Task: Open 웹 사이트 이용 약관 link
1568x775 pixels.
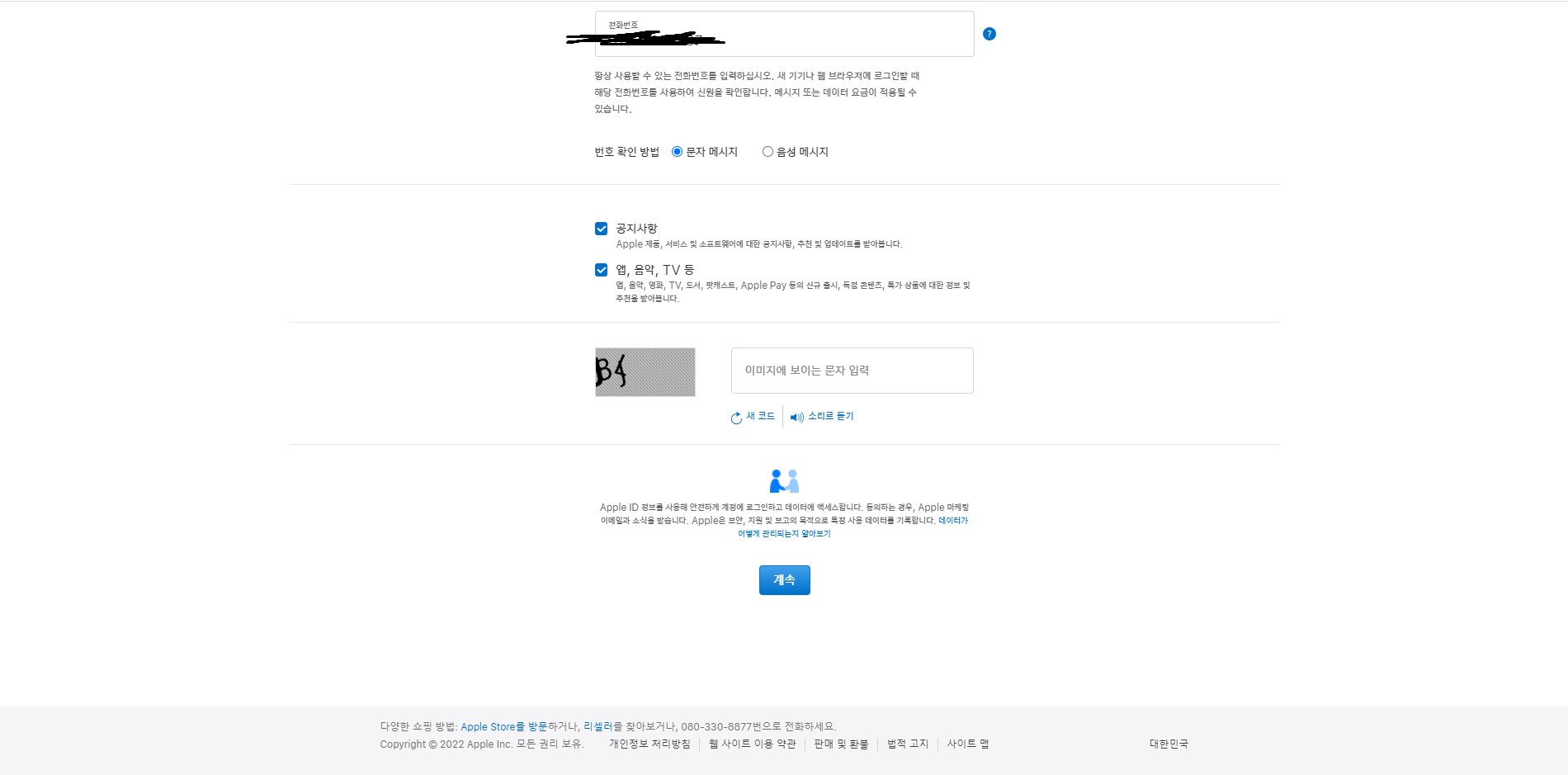Action: coord(752,744)
